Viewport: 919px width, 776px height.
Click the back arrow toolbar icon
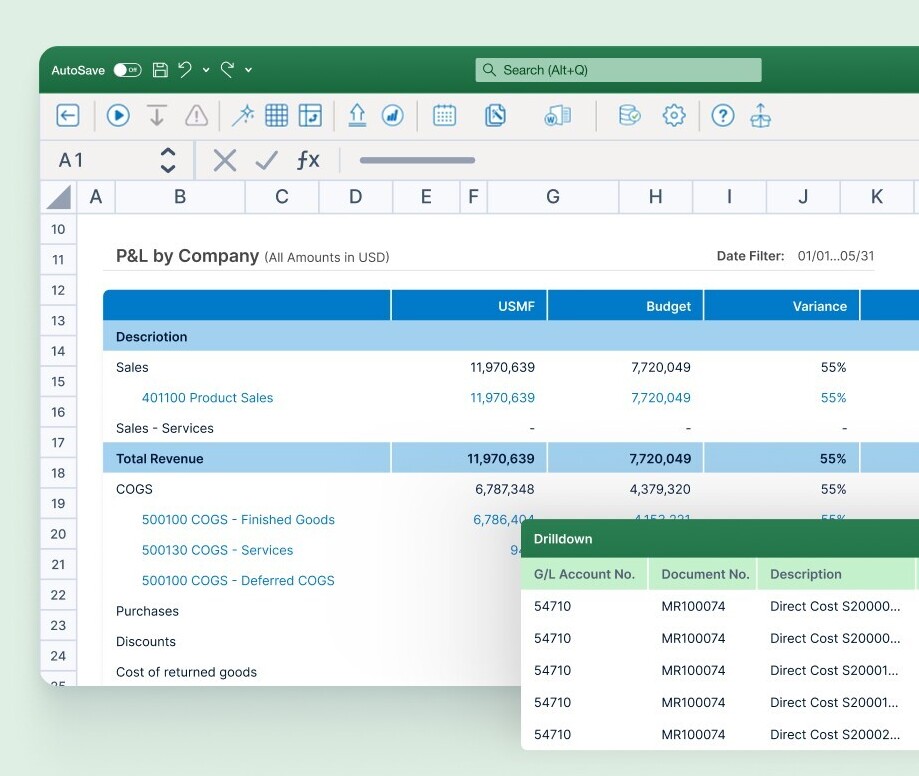point(67,116)
